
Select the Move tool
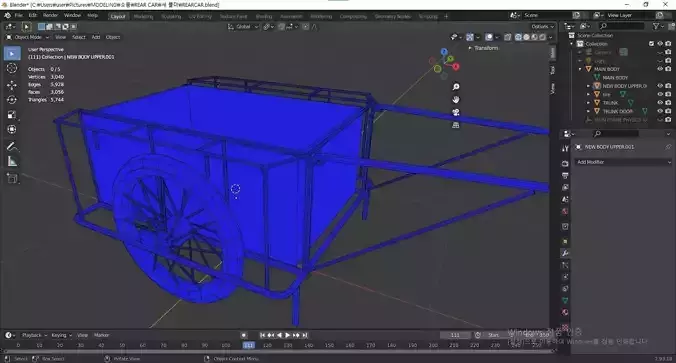pos(12,85)
